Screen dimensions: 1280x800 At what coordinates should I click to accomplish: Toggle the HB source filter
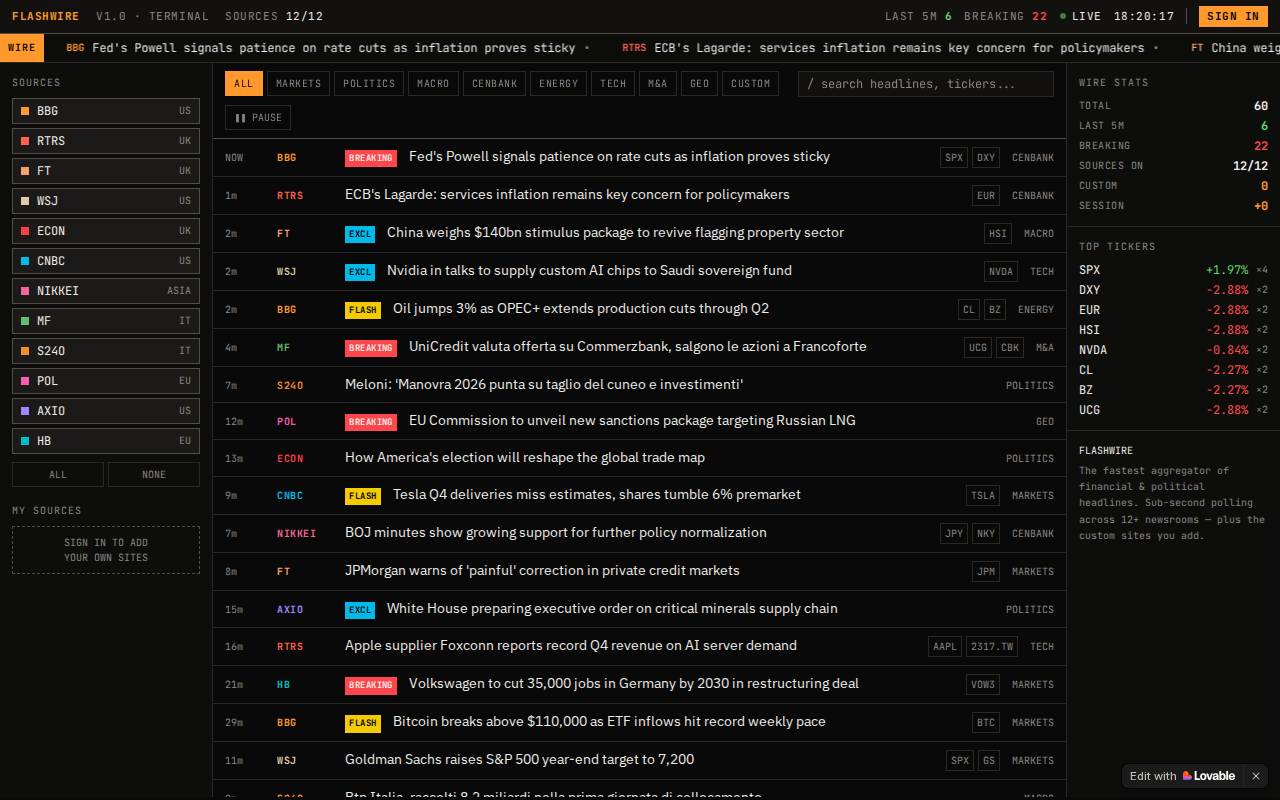[106, 441]
